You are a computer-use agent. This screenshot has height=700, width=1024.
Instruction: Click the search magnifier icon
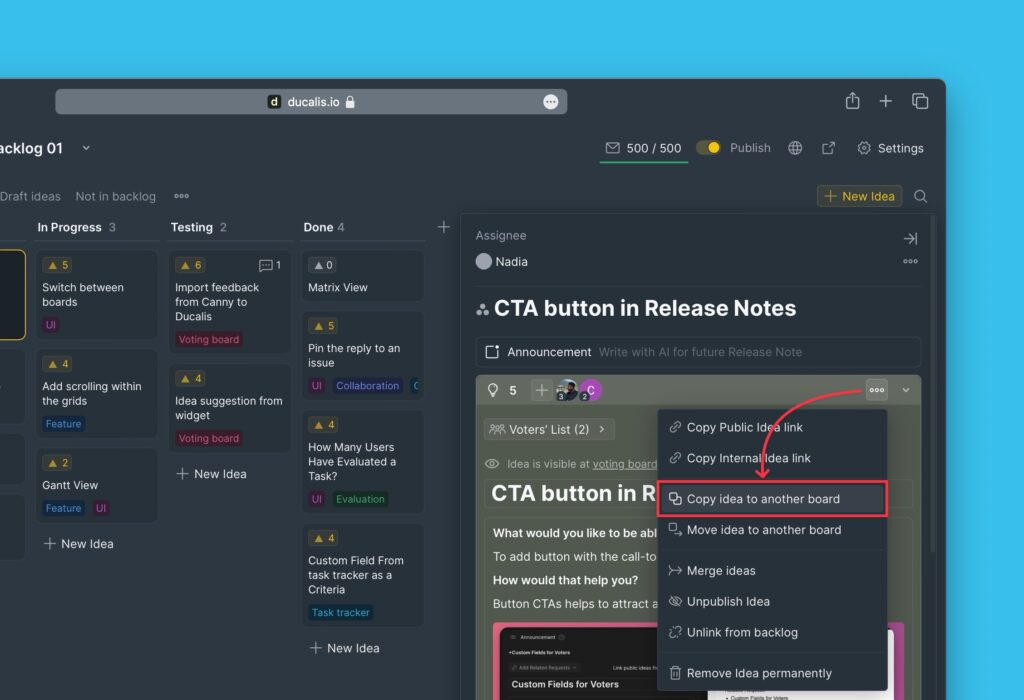click(920, 196)
